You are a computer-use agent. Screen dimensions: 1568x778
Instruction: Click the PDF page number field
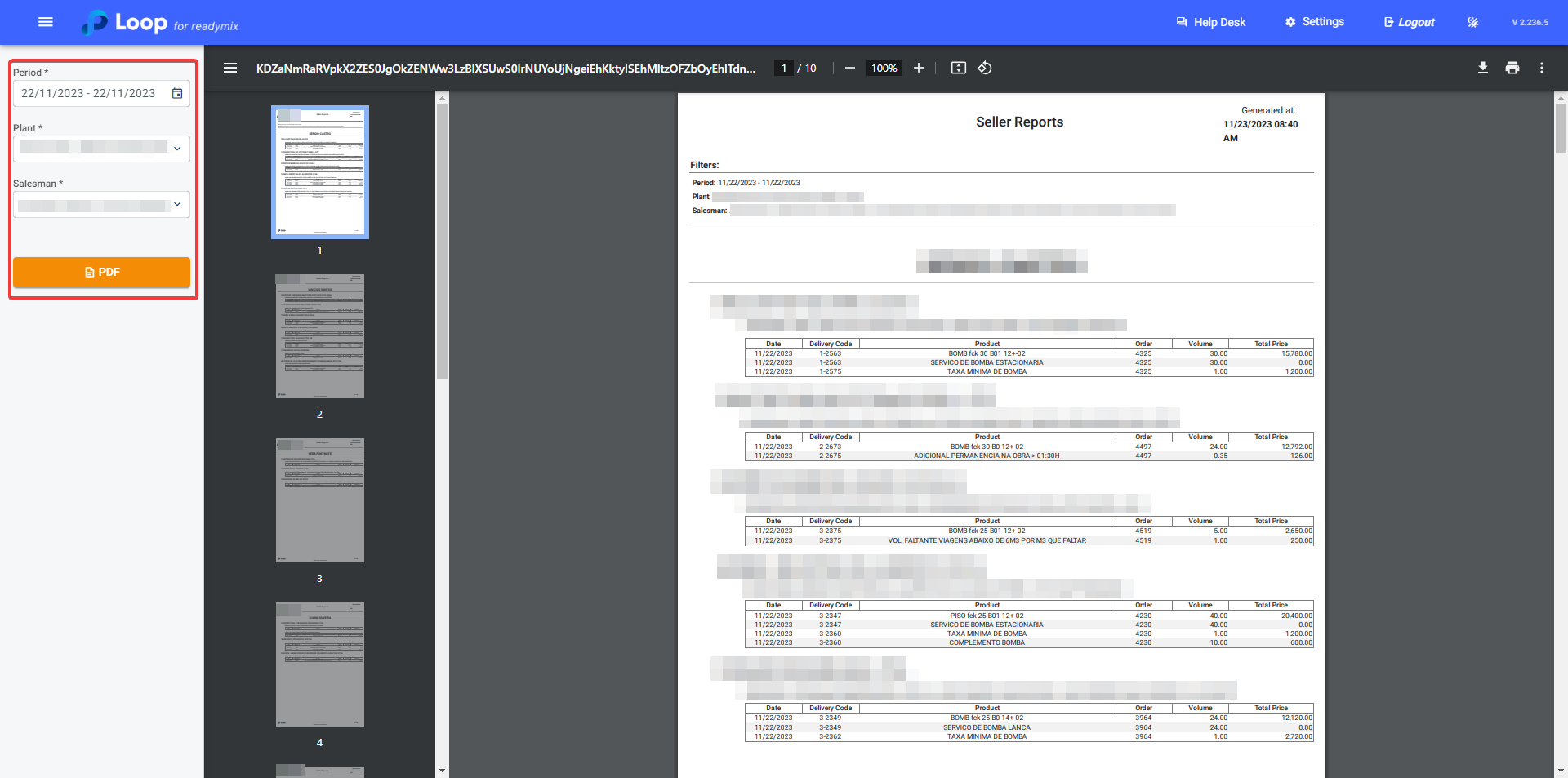(x=784, y=68)
